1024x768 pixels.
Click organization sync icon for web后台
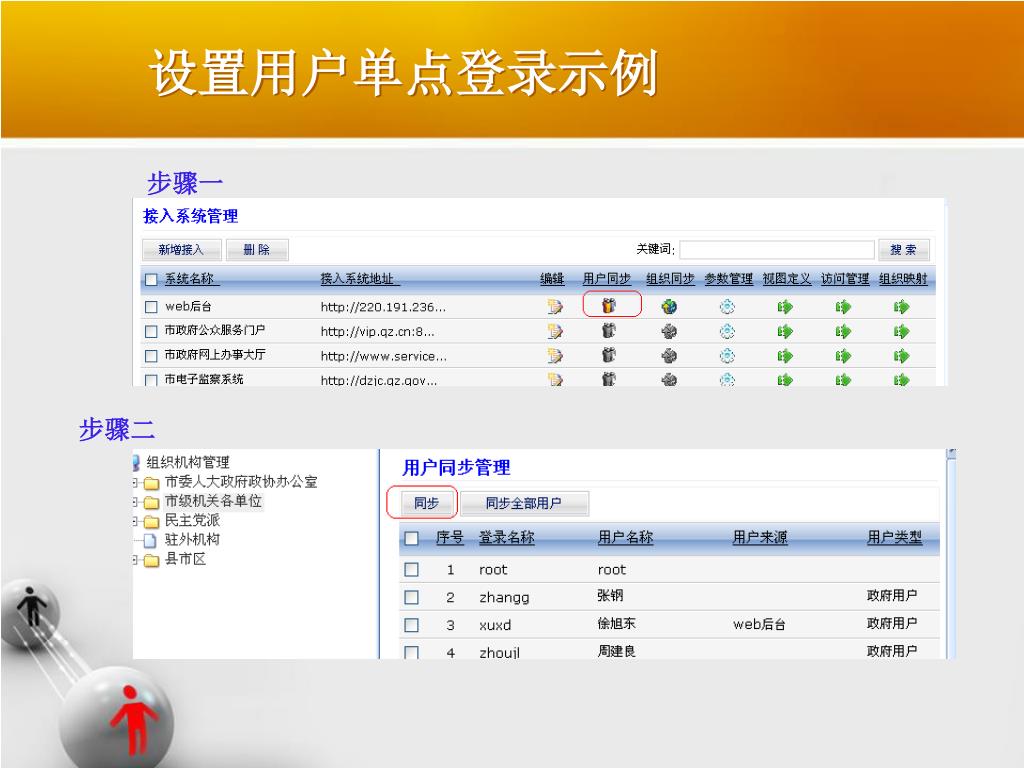pyautogui.click(x=669, y=307)
